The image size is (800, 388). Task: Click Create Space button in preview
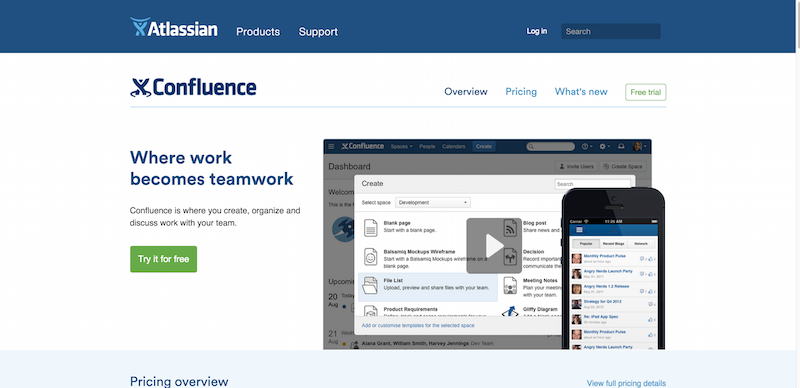pos(622,166)
